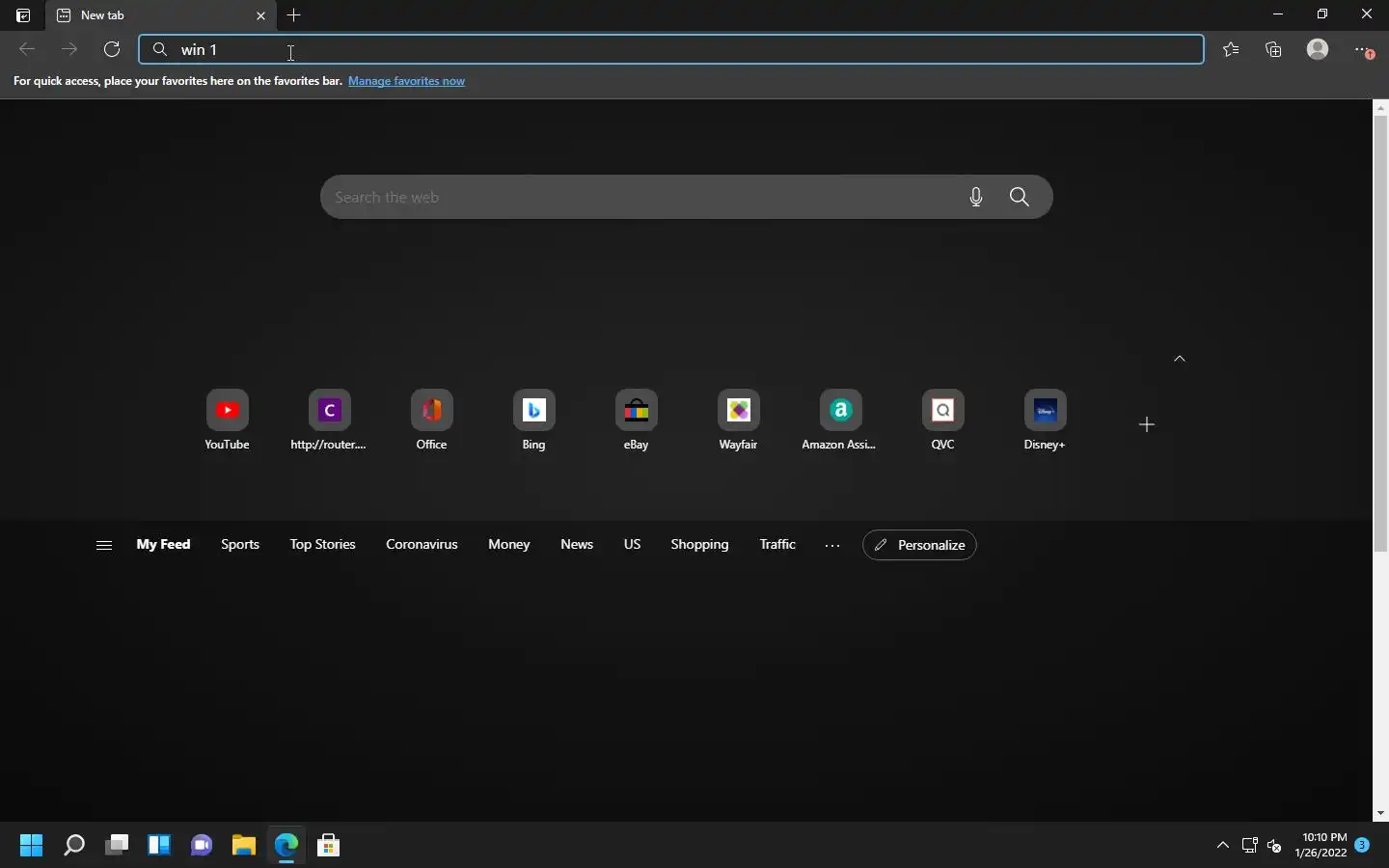The image size is (1389, 868).
Task: Open the feed hamburger menu
Action: click(104, 545)
